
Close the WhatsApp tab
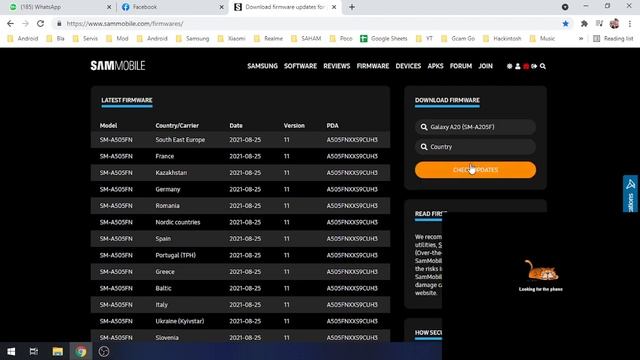[109, 7]
